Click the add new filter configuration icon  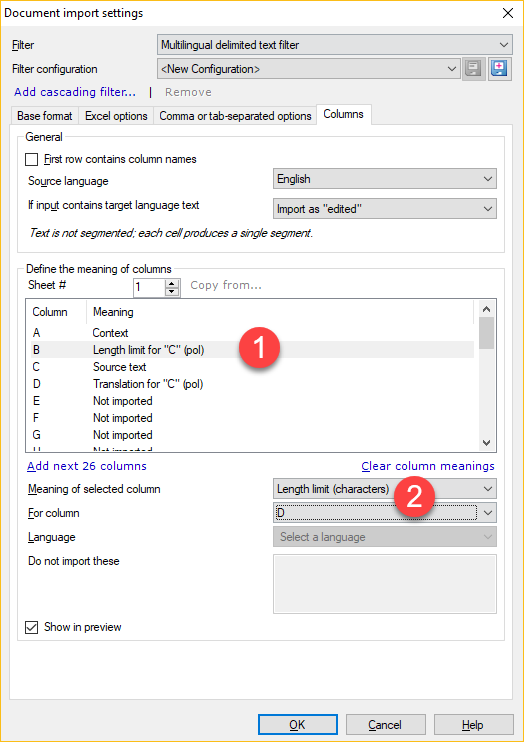500,69
